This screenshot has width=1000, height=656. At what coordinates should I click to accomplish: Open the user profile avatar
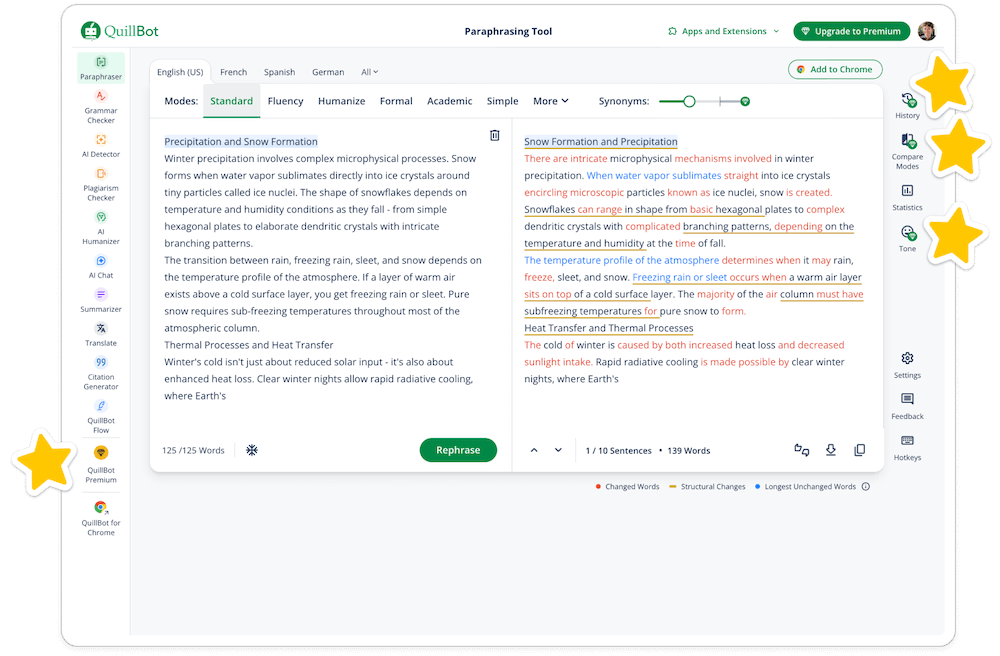pyautogui.click(x=927, y=31)
